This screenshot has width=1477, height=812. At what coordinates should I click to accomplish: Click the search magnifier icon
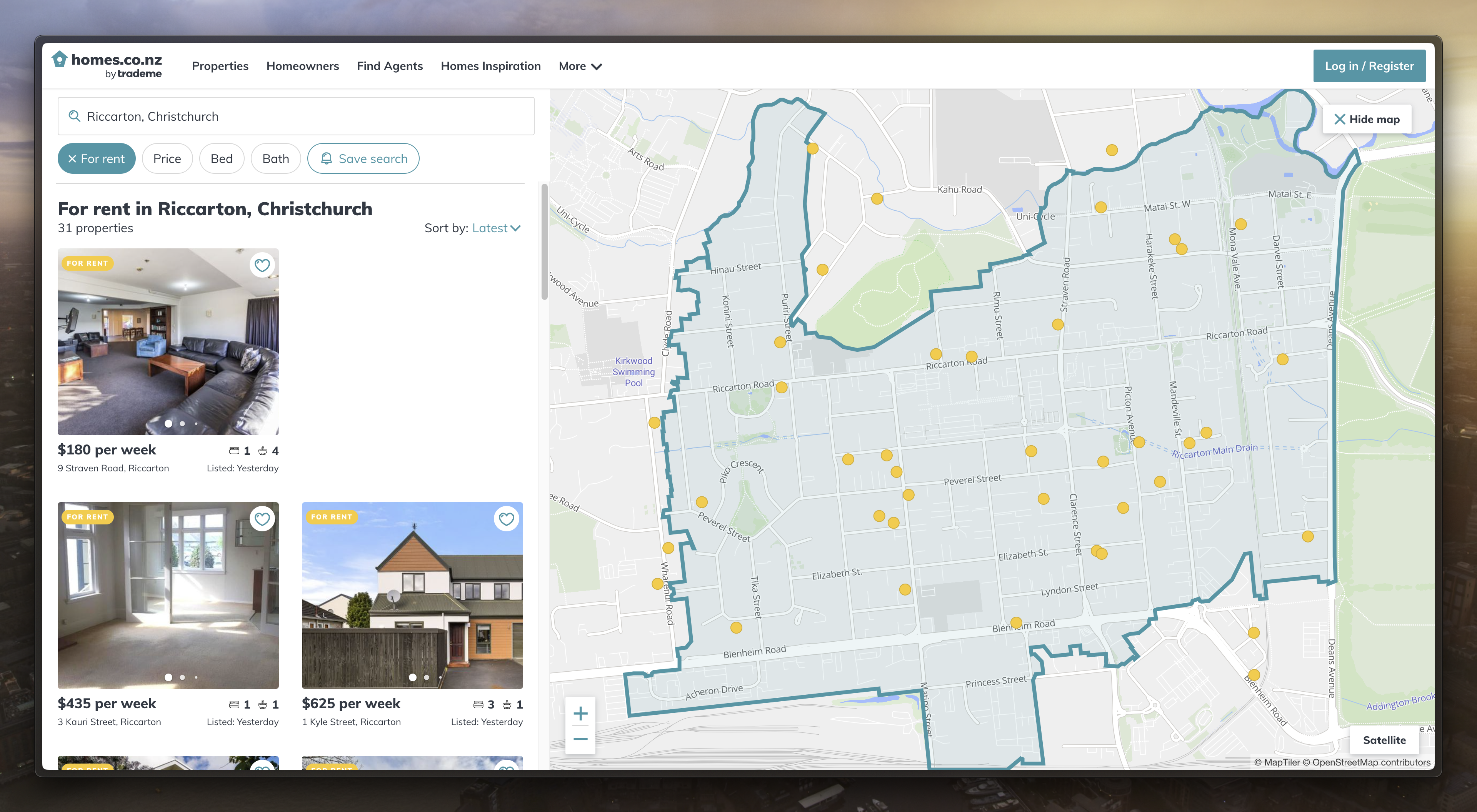(74, 116)
